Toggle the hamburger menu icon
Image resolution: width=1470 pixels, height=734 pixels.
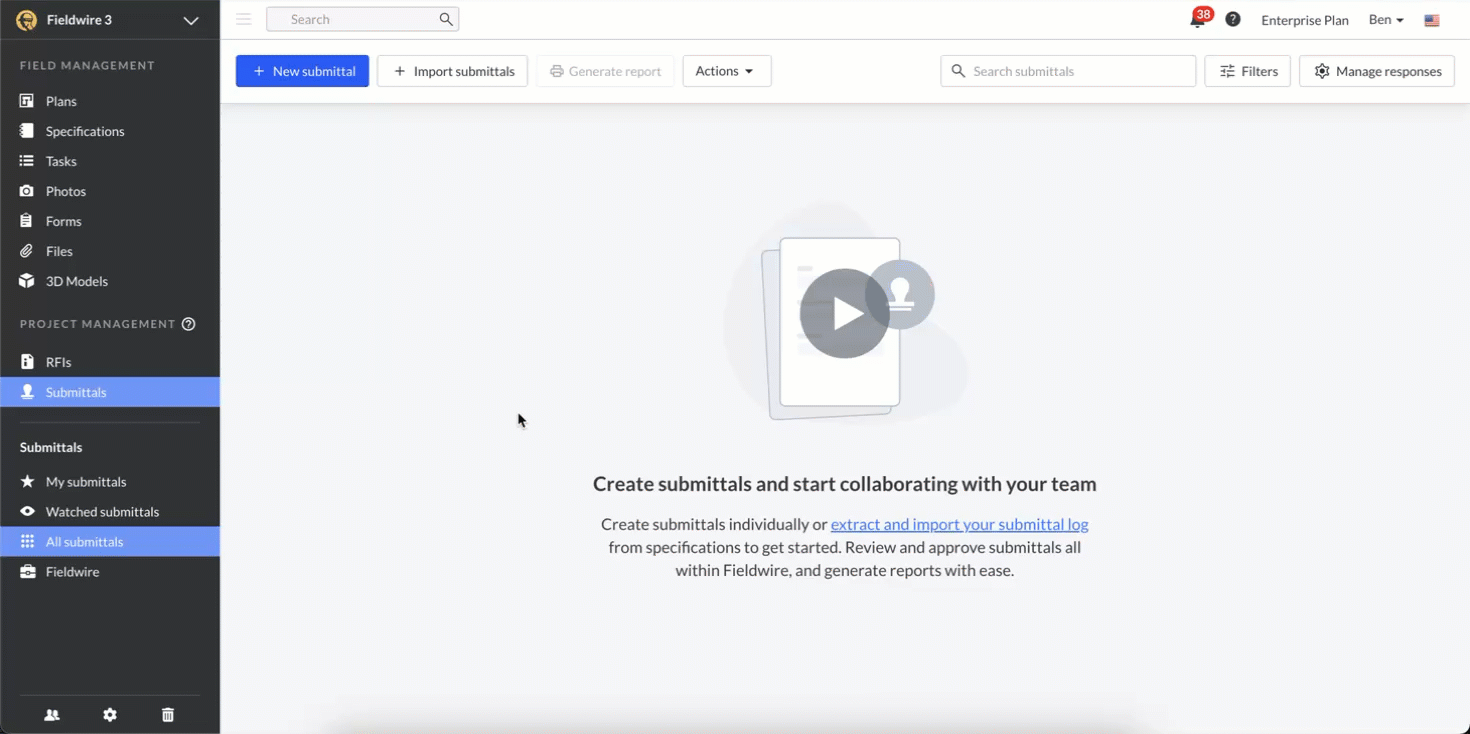click(244, 19)
